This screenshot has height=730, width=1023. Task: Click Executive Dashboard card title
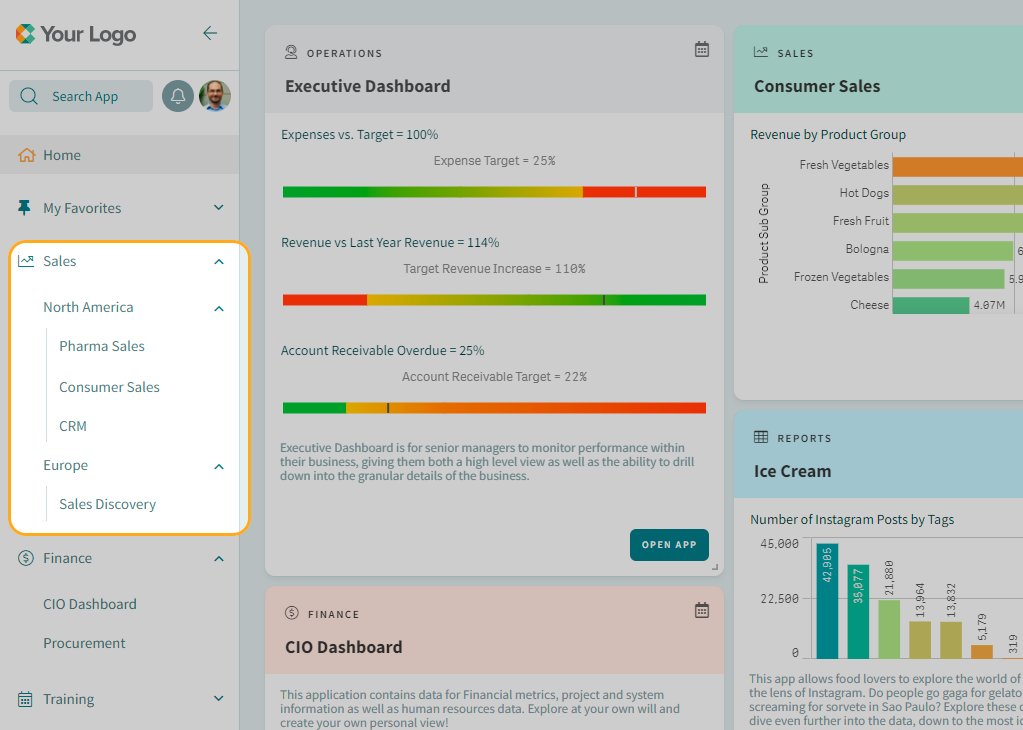click(367, 86)
